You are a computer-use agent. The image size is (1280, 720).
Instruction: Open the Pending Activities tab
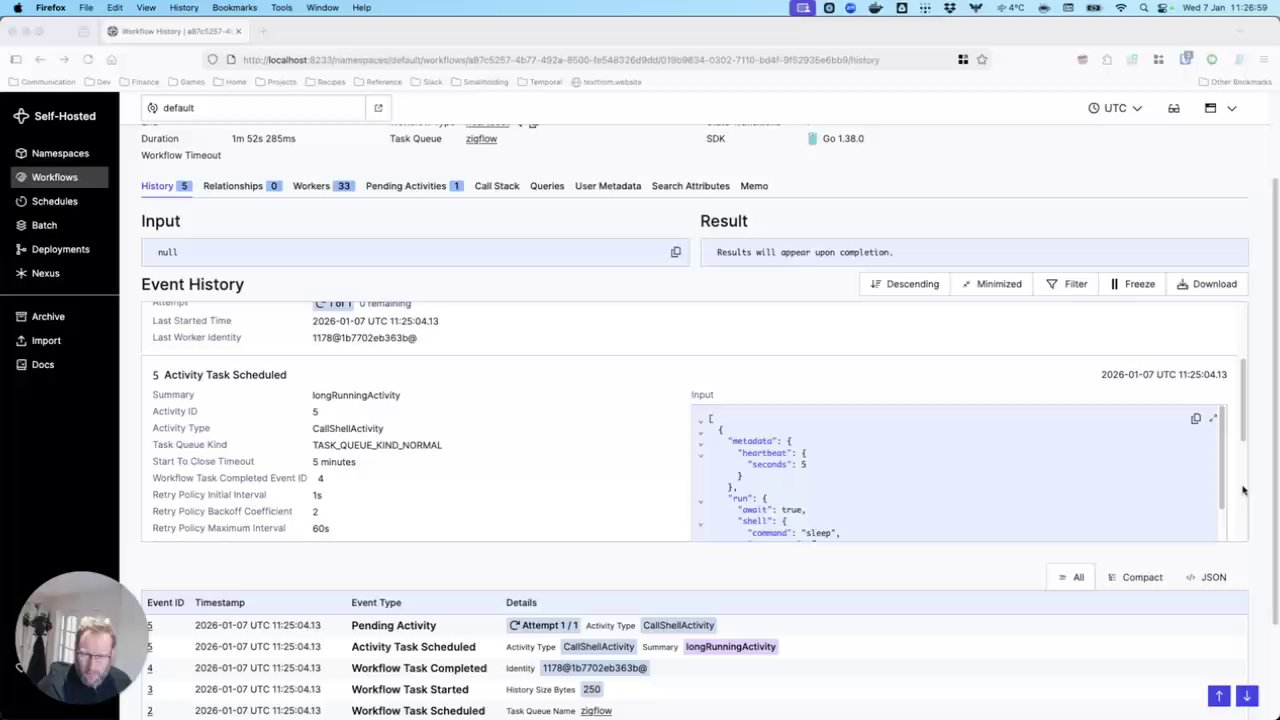(414, 186)
